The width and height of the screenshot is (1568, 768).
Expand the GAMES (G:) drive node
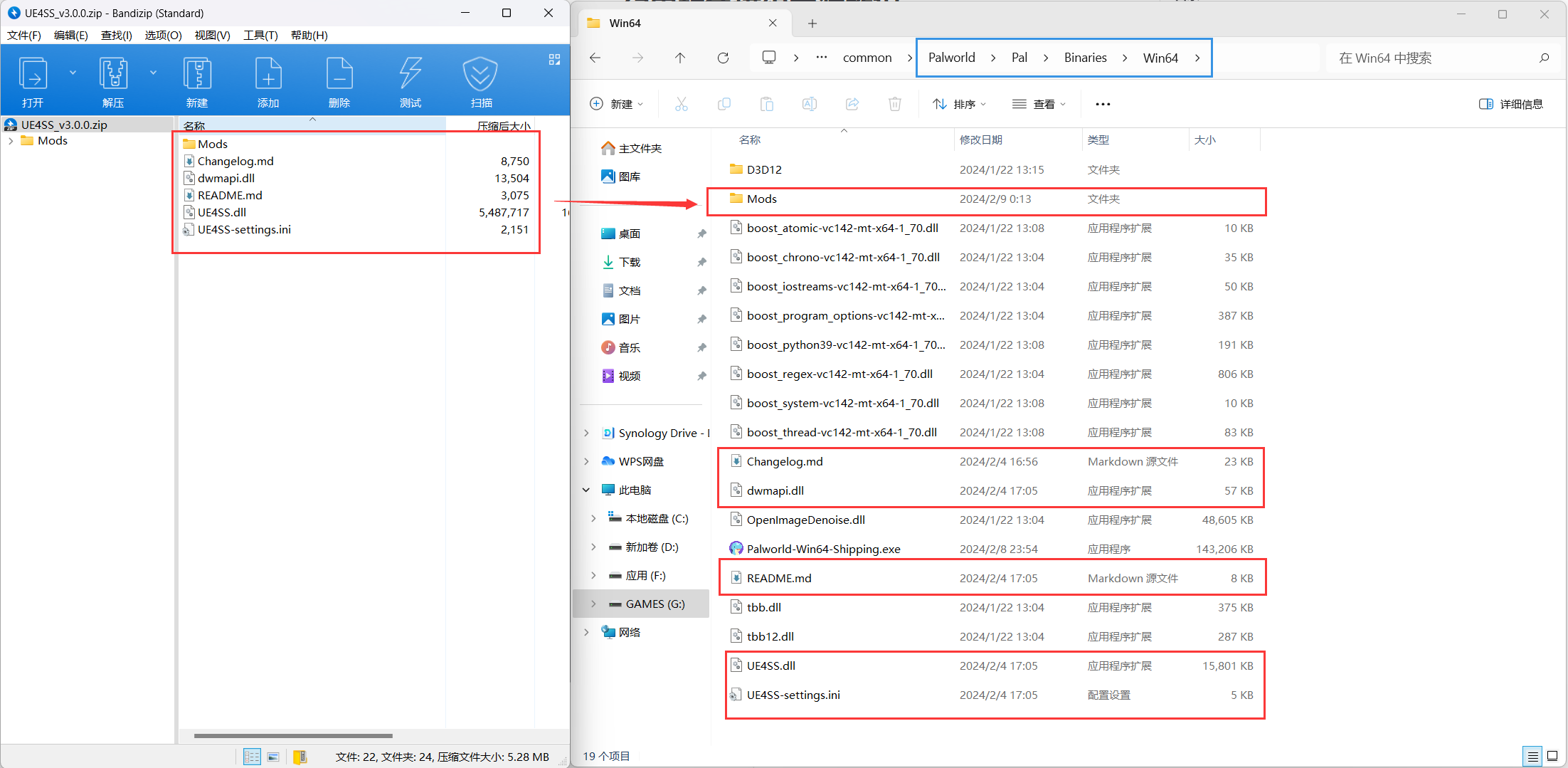[593, 604]
